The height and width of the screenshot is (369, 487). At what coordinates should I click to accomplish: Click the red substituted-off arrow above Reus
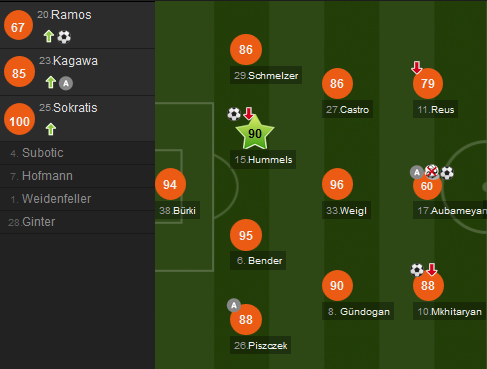[417, 67]
